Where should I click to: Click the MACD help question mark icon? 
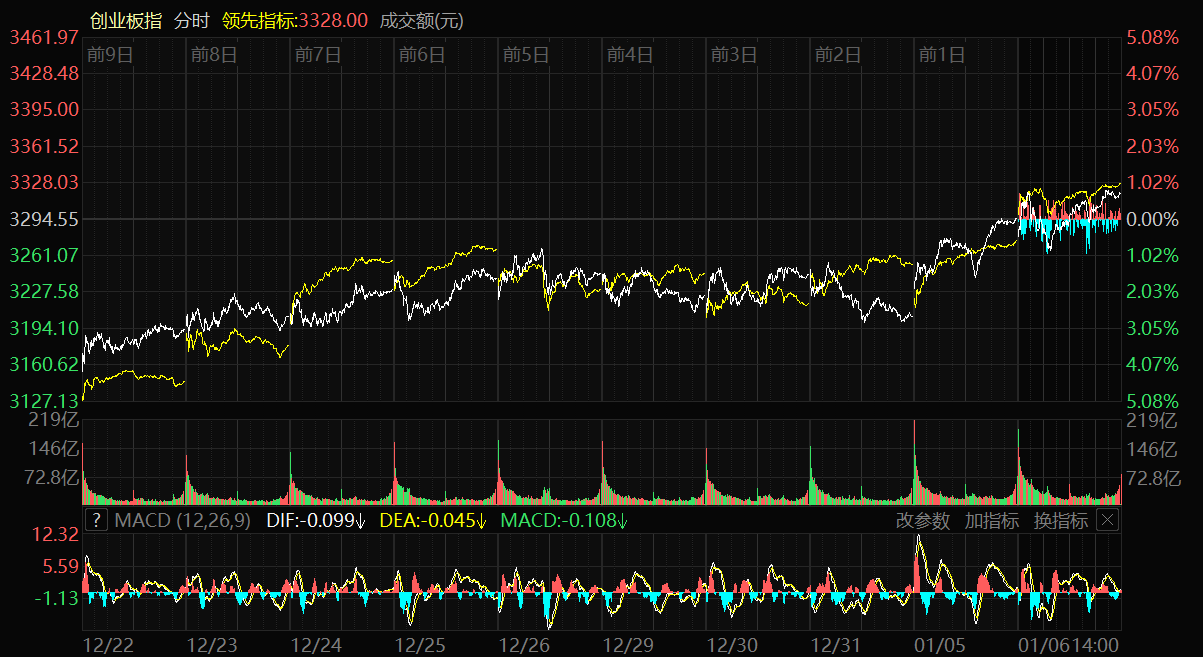96,520
